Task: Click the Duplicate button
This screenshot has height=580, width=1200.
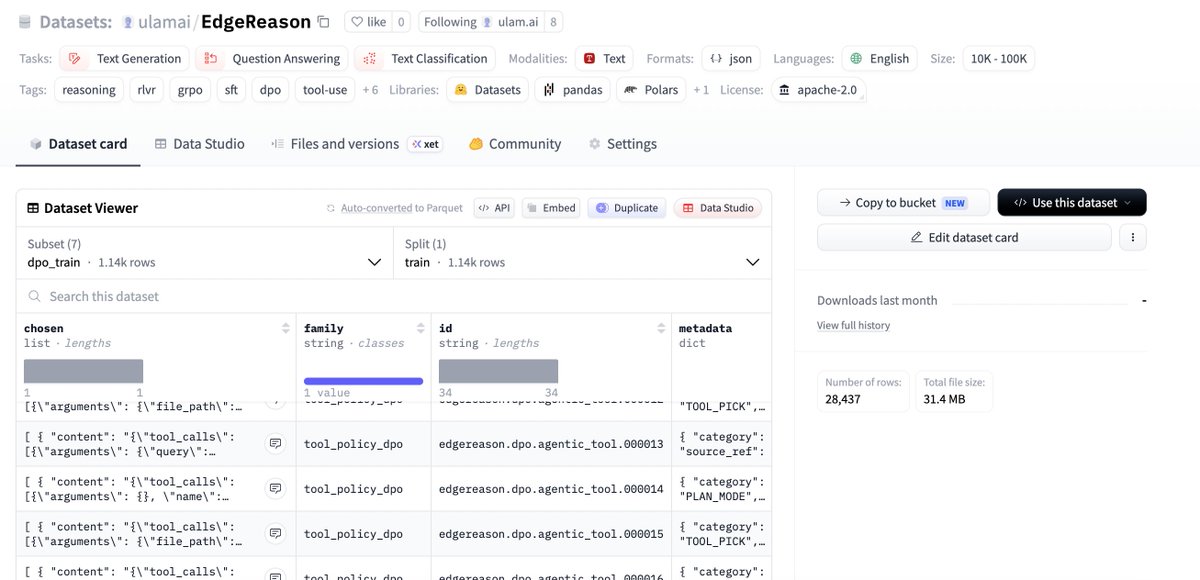Action: tap(627, 208)
